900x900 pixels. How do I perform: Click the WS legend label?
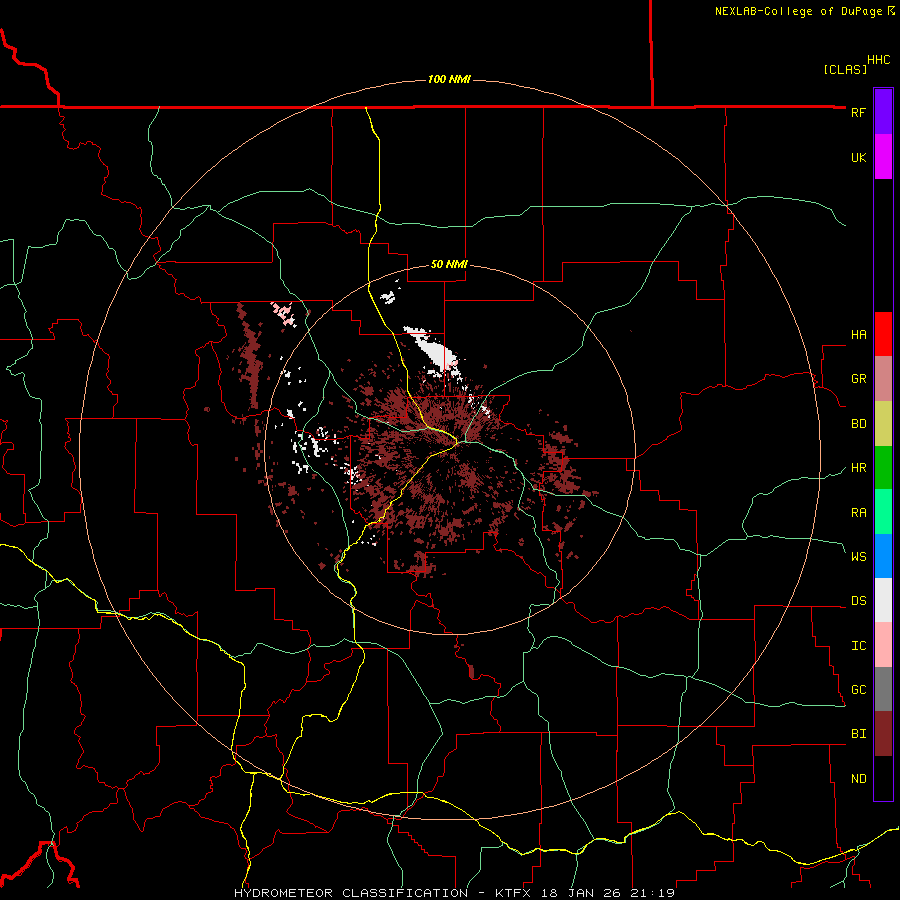(x=858, y=556)
